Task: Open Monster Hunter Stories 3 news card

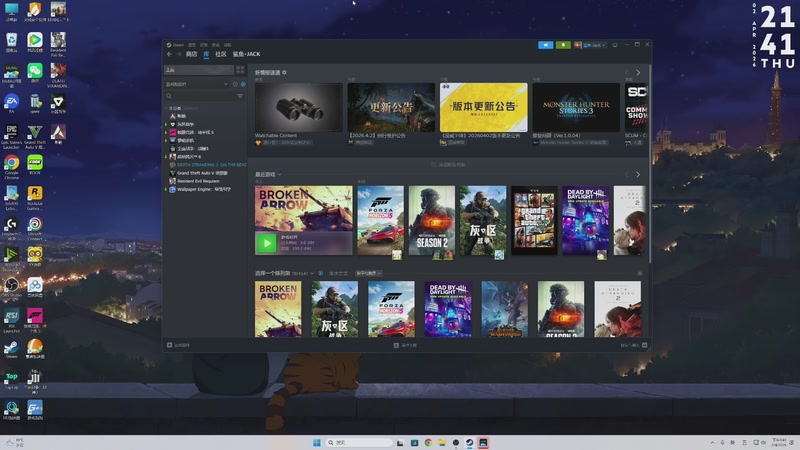Action: click(x=576, y=108)
